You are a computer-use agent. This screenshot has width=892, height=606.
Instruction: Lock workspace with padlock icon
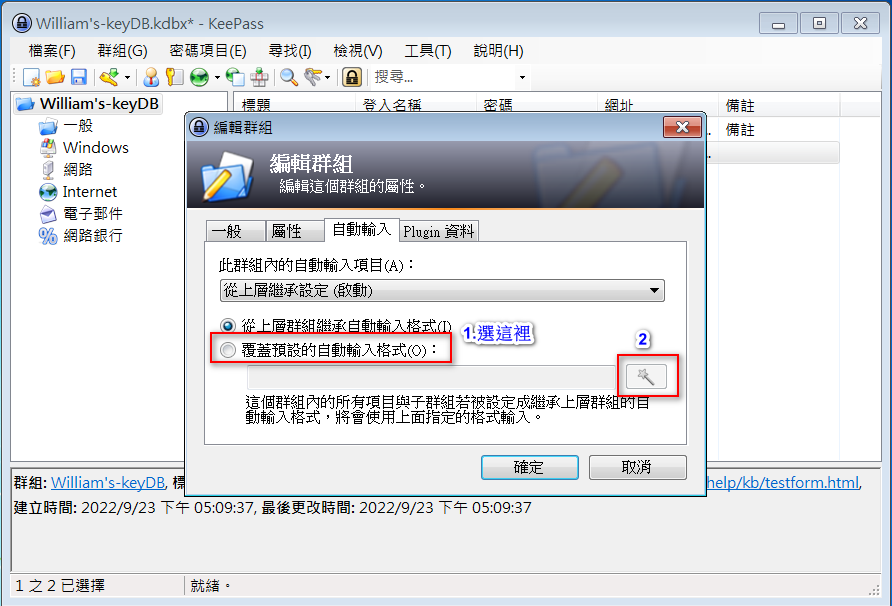tap(352, 77)
